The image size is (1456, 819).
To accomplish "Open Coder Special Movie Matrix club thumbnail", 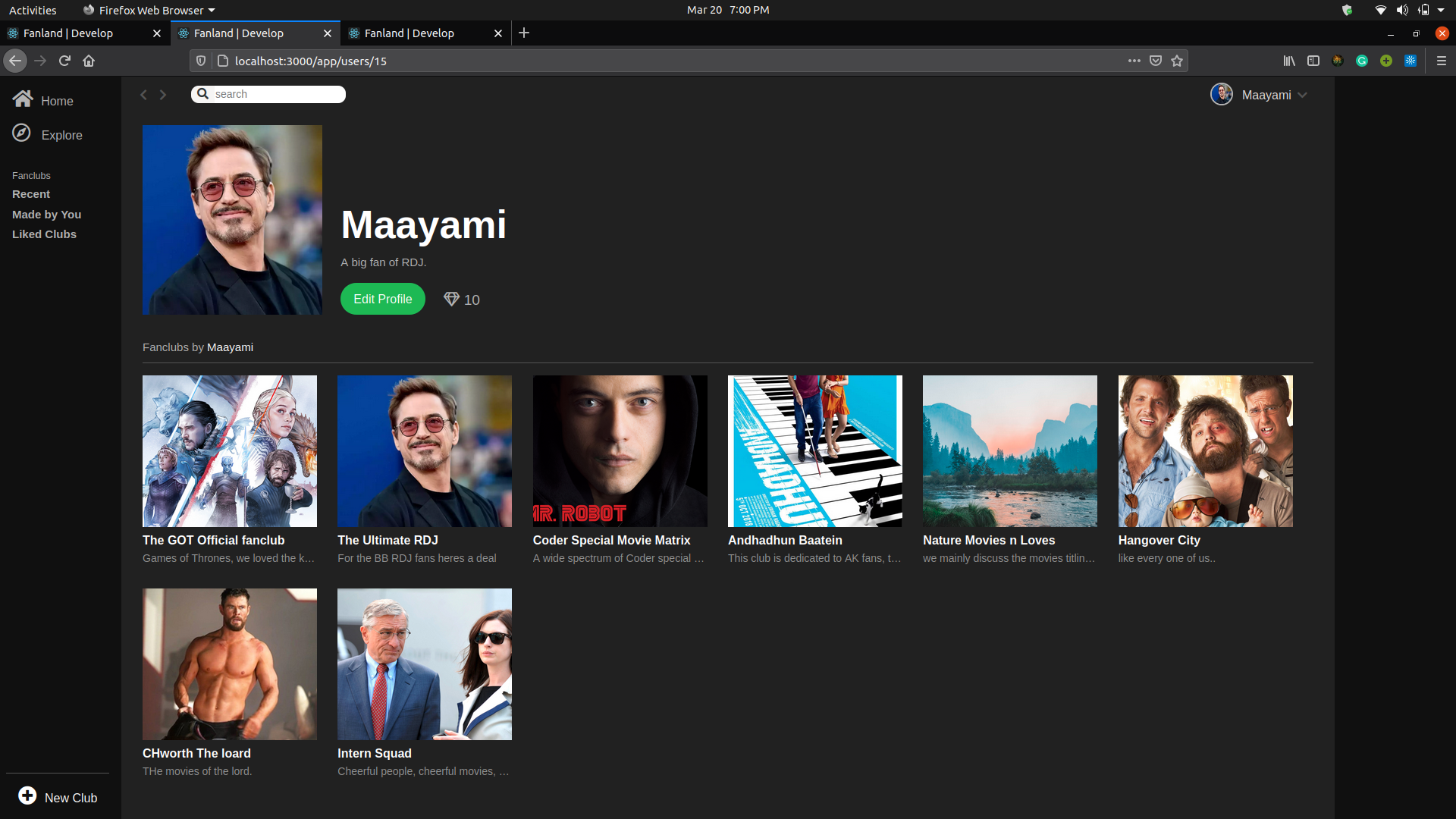I will tap(620, 451).
